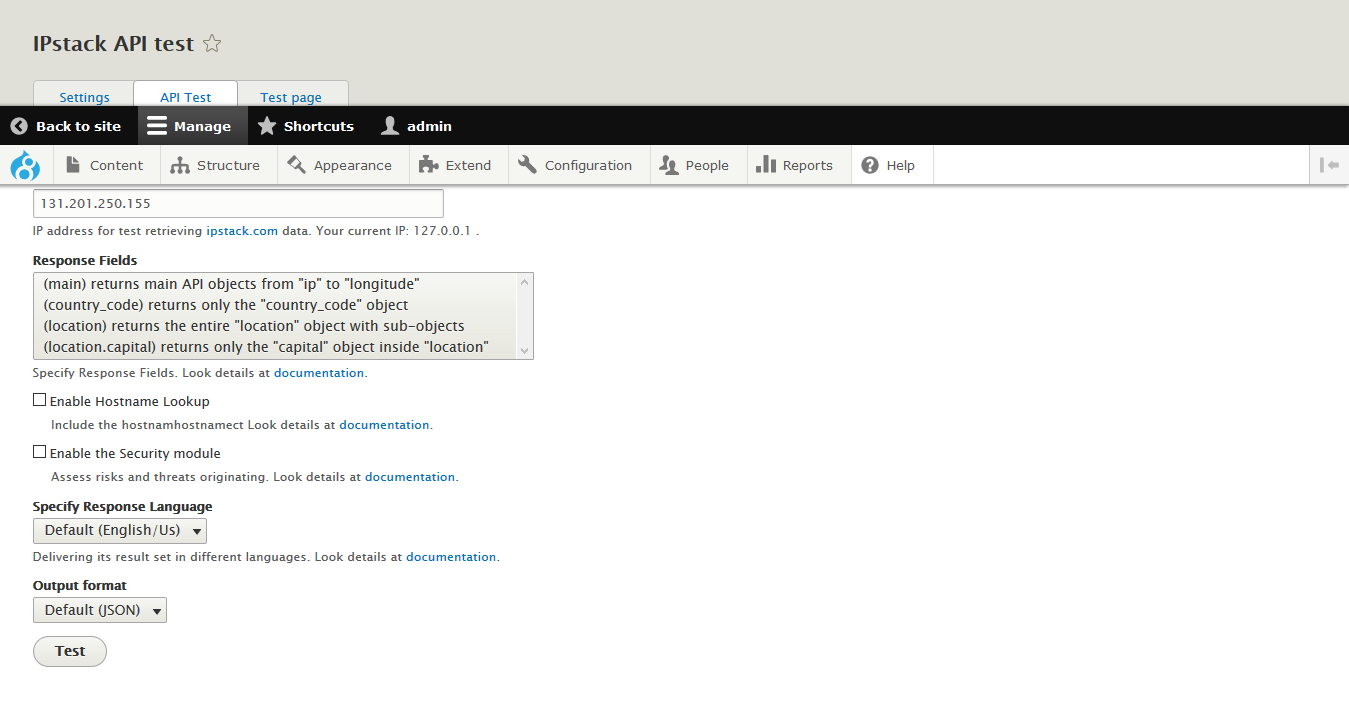Open the Structure menu label
This screenshot has height=701, width=1349.
pos(228,166)
